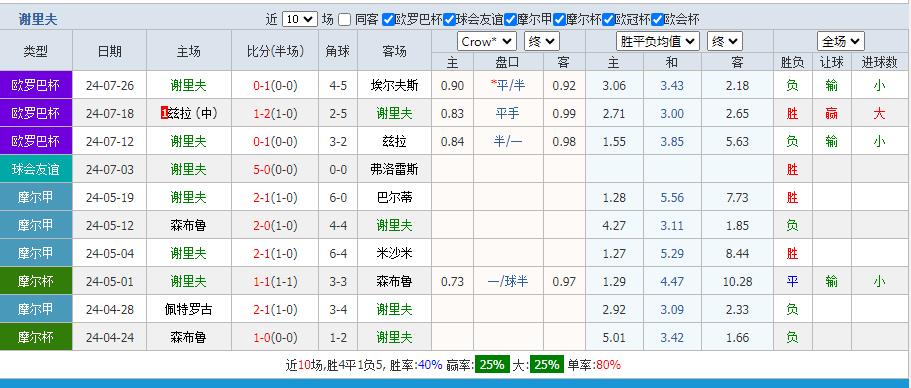Open the 全场 period dropdown
This screenshot has width=911, height=388.
(841, 42)
